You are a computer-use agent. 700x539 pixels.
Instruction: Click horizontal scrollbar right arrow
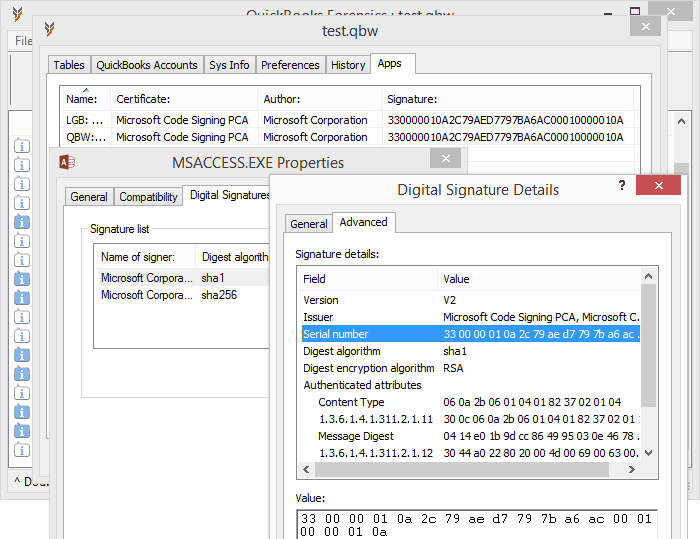tap(632, 469)
